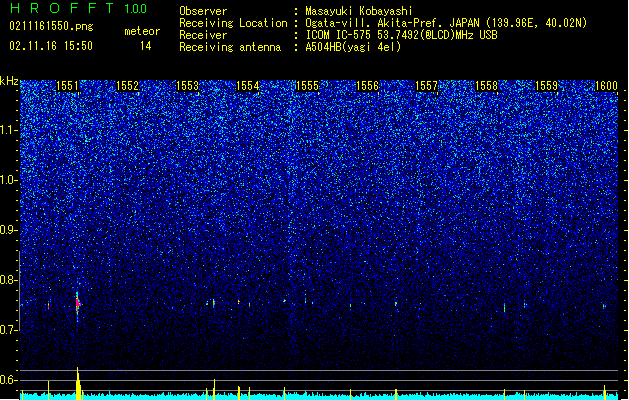Click the "Receiver" field label
This screenshot has height=400, width=629.
203,35
